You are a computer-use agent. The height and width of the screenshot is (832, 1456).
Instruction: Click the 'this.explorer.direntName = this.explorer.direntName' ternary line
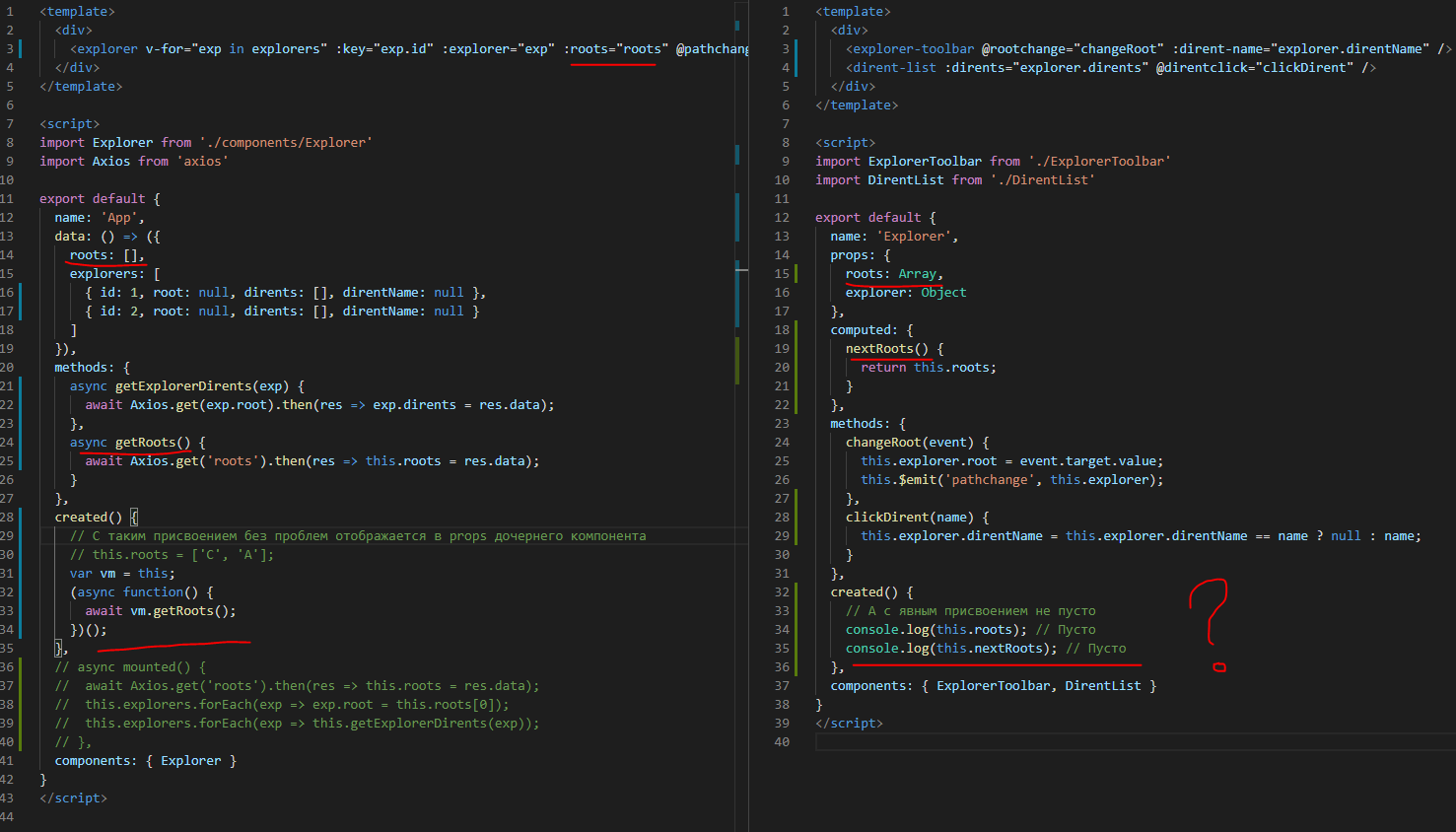click(1142, 535)
